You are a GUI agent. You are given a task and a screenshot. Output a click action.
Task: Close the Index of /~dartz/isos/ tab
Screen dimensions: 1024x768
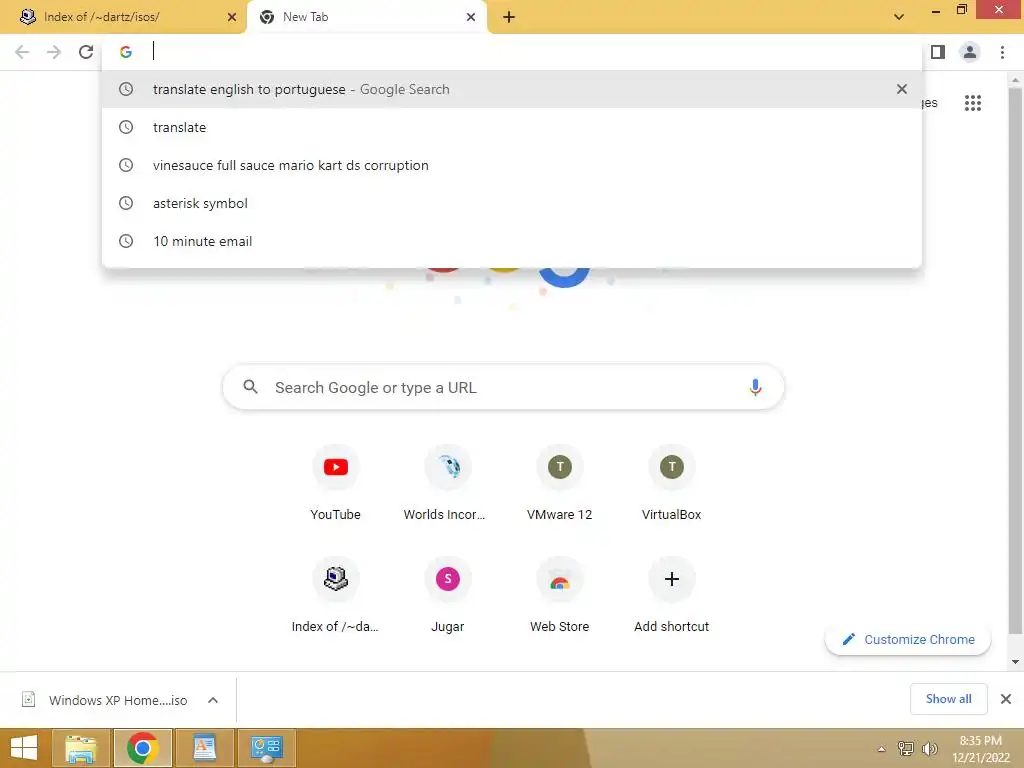232,17
